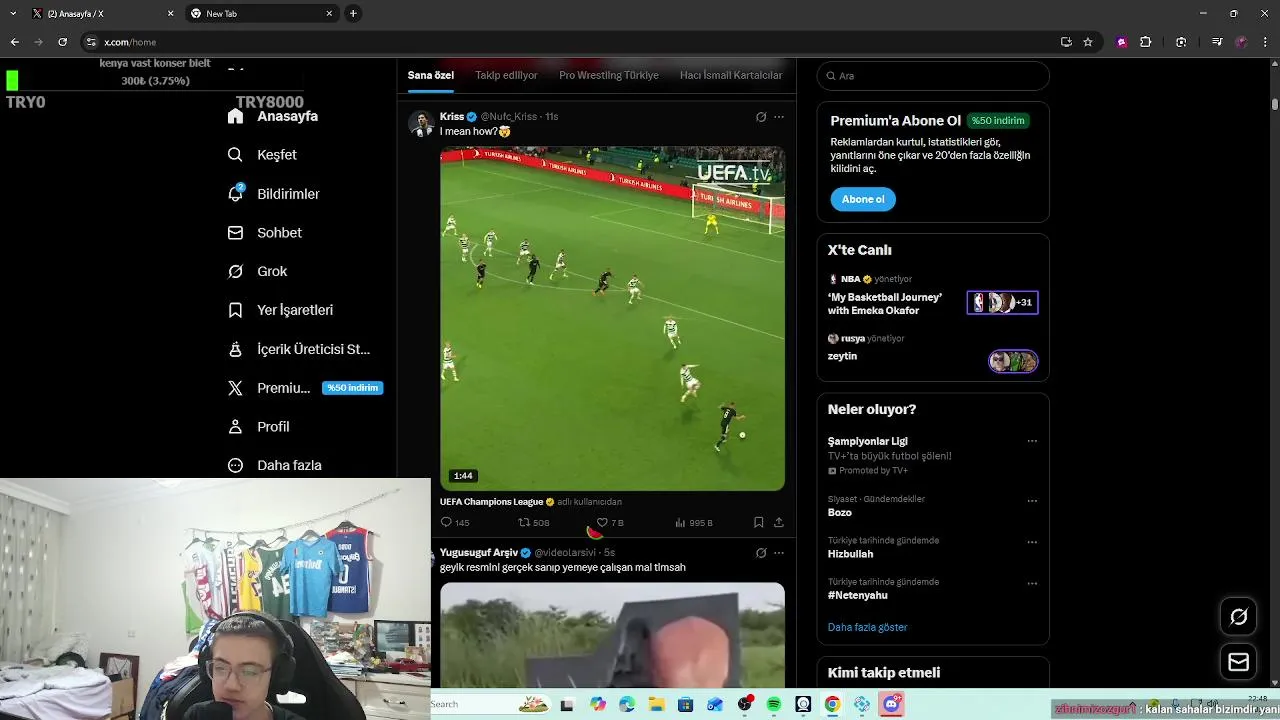Screen dimensions: 1280x720
Task: Reload the page with refresh icon
Action: (62, 42)
